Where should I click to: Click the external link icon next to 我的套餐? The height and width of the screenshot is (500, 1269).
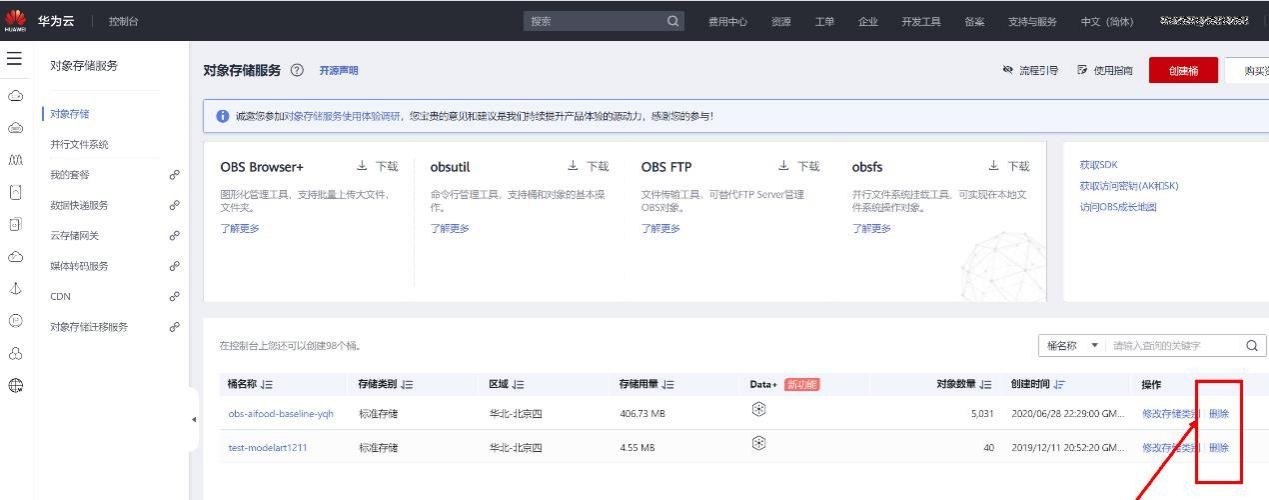click(174, 175)
